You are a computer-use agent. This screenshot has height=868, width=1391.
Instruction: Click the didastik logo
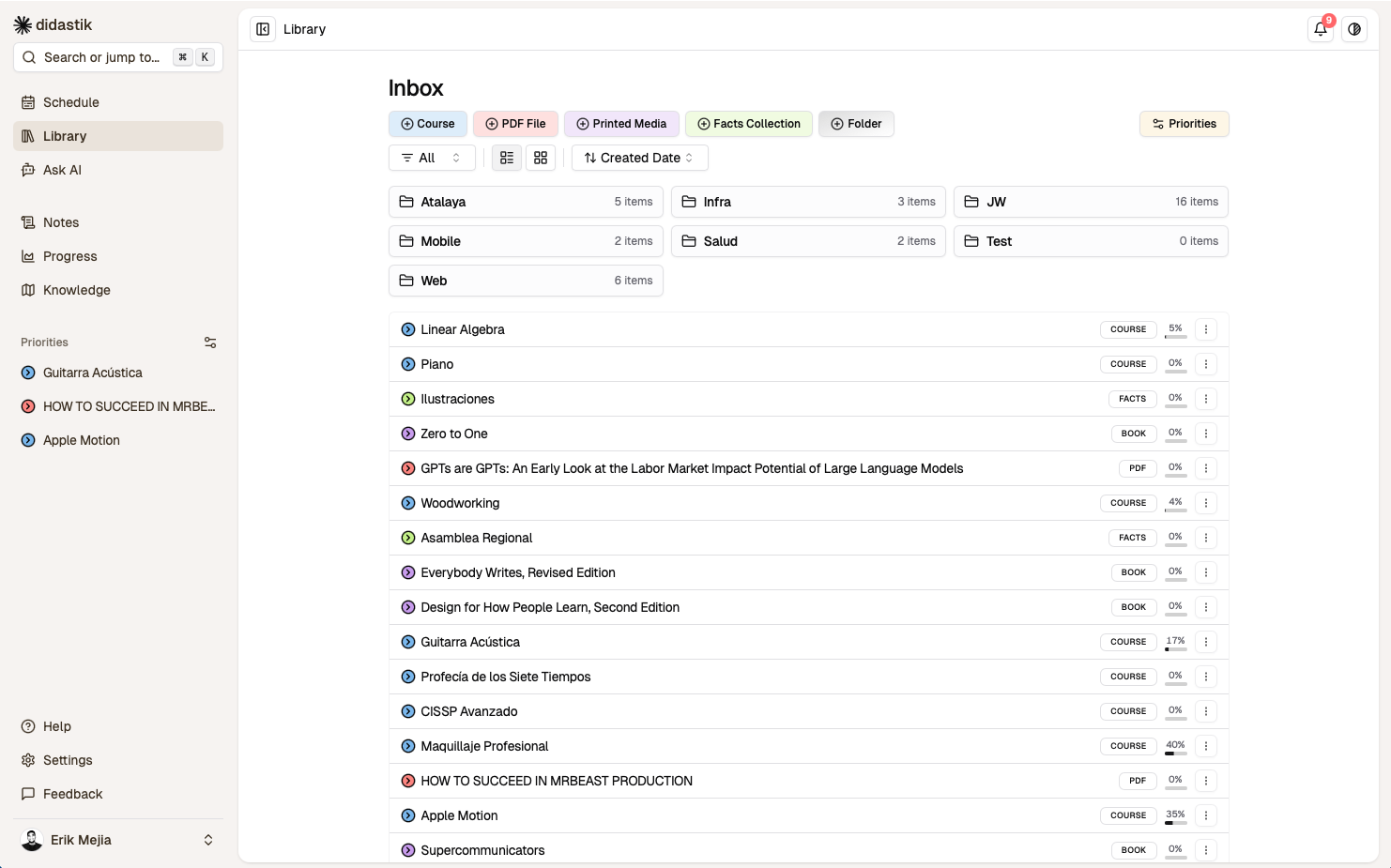(x=53, y=24)
